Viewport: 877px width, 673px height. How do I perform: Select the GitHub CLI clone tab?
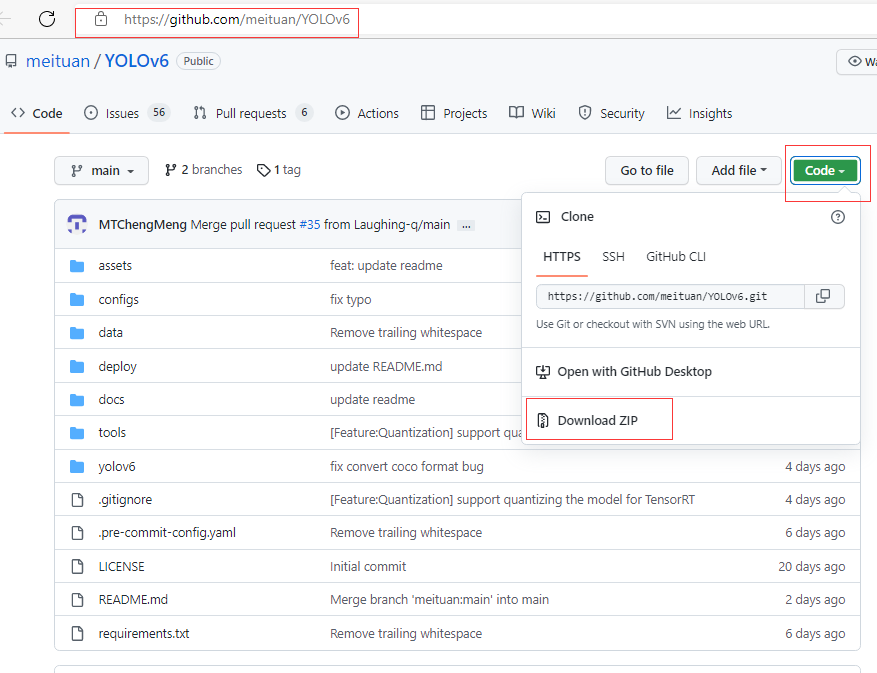[676, 257]
